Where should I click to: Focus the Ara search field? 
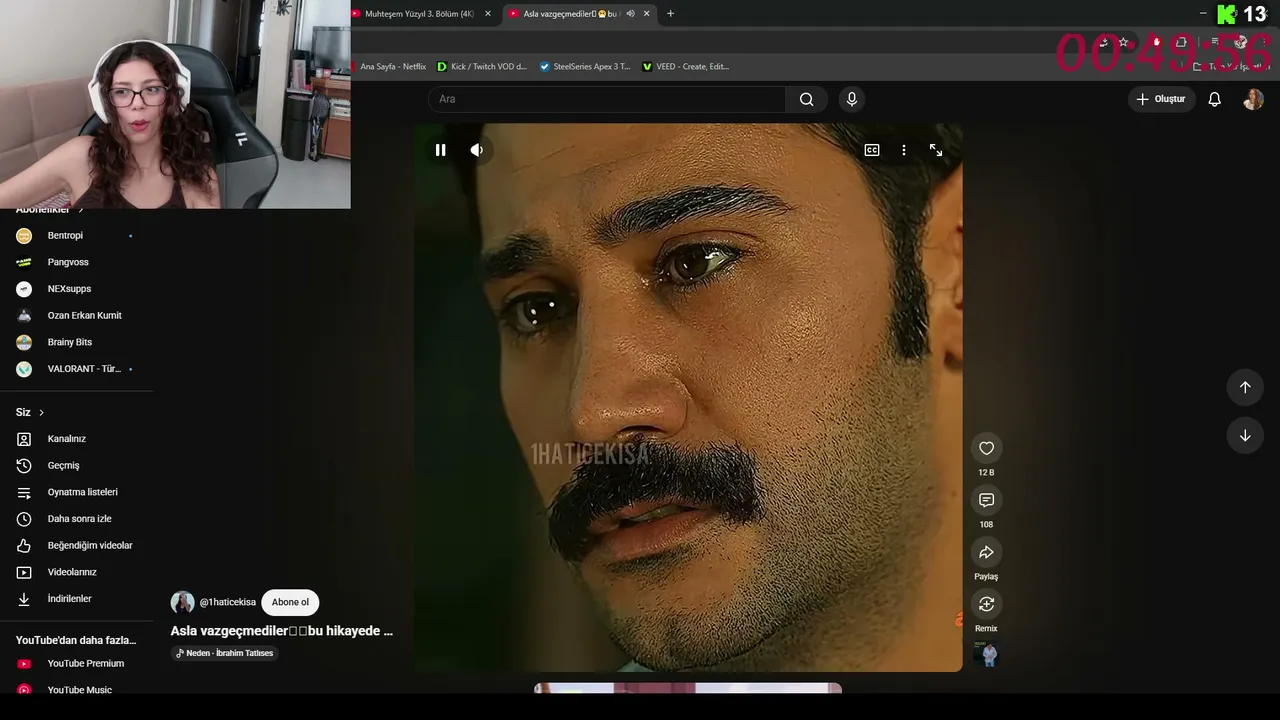pos(607,99)
